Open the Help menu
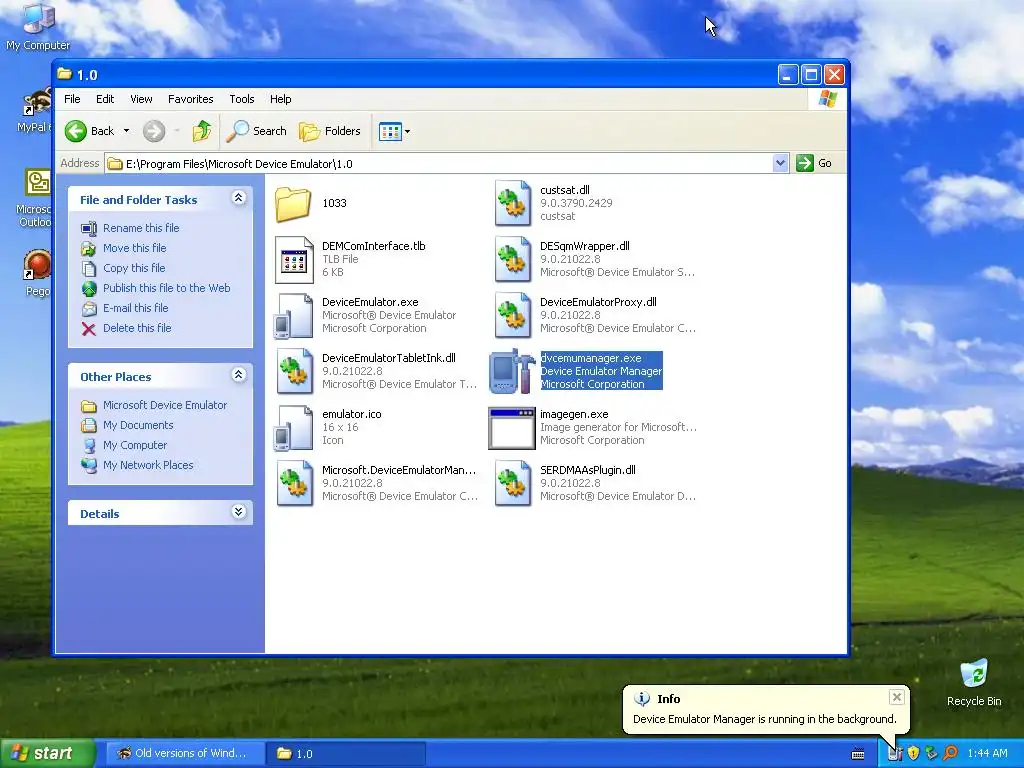Screen dimensions: 1024x768 point(281,99)
